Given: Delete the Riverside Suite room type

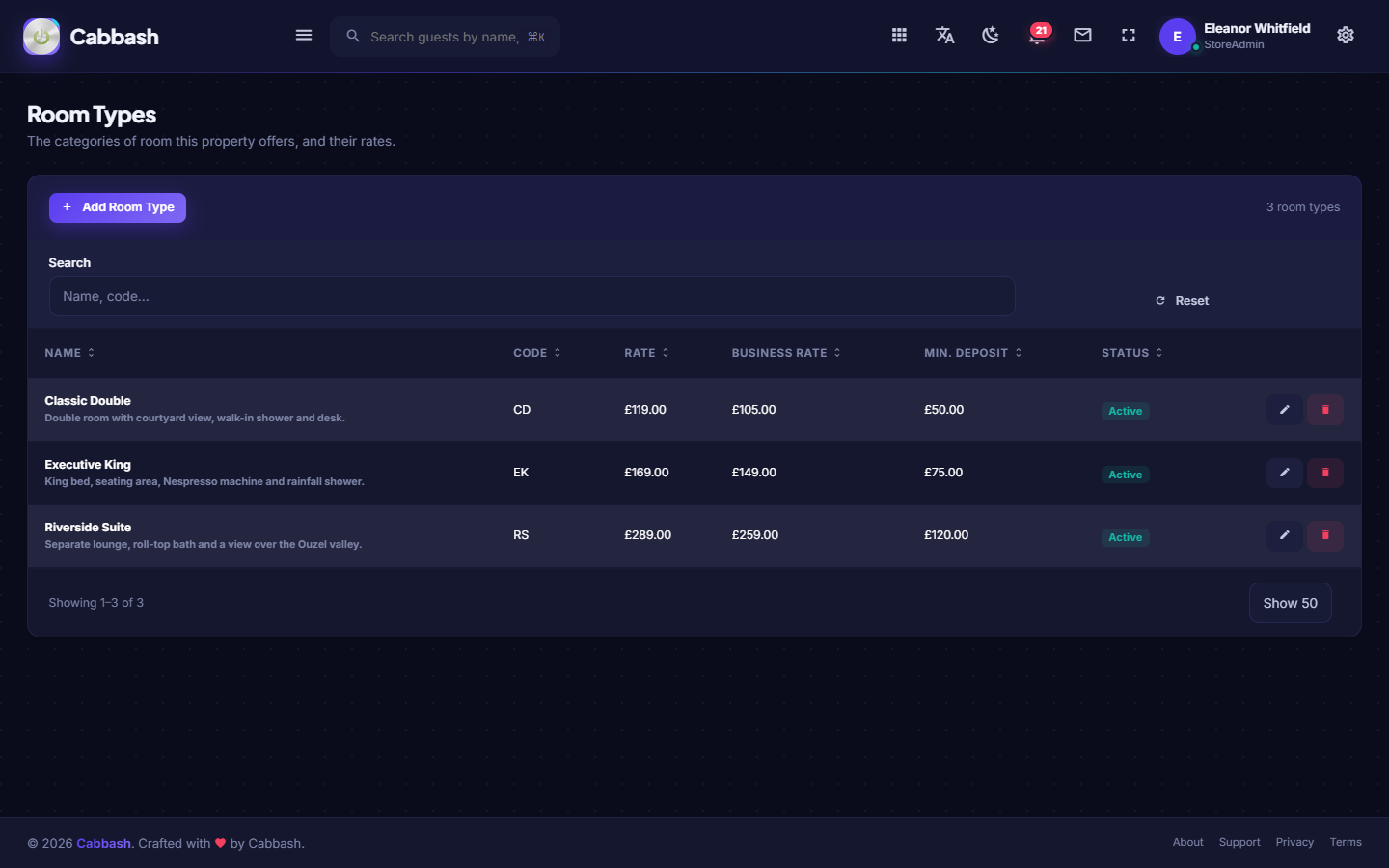Looking at the screenshot, I should click(x=1325, y=535).
